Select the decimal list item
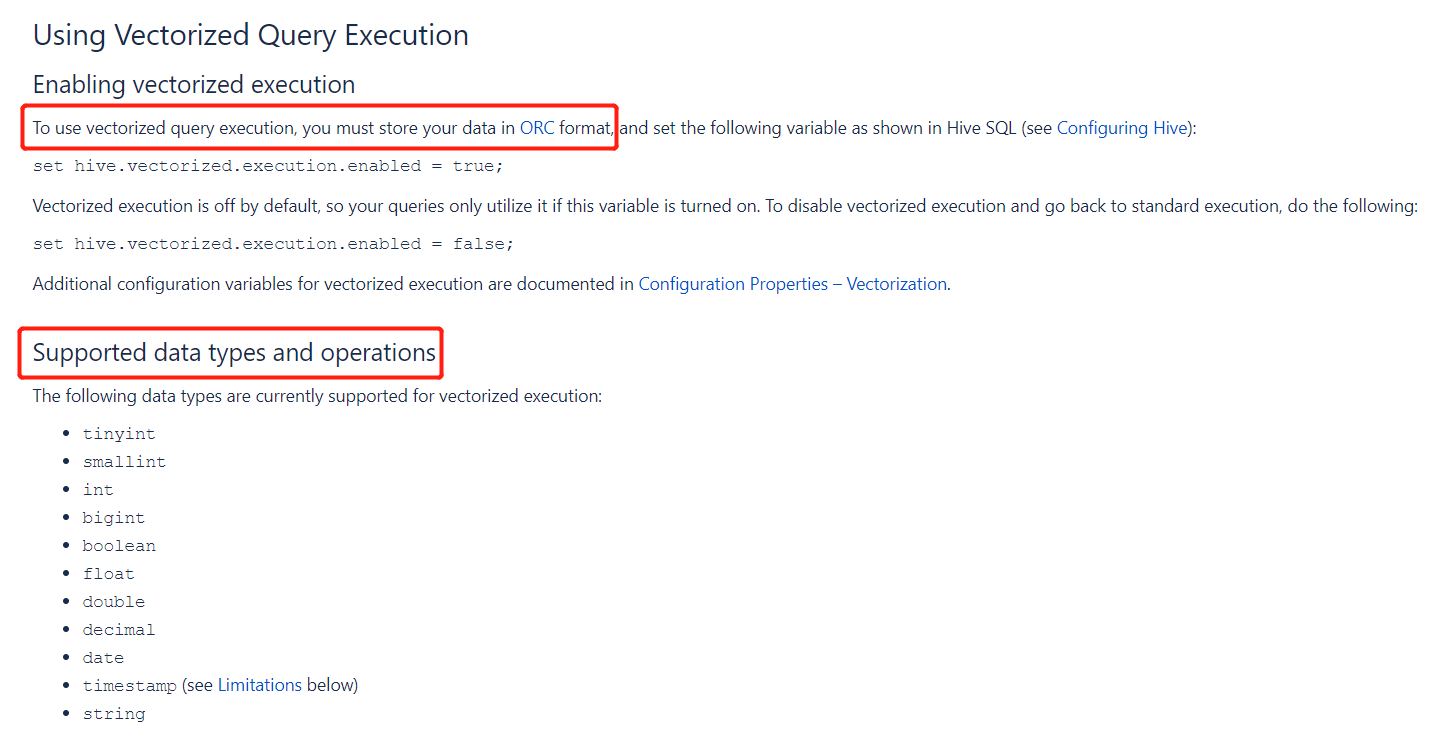 (x=119, y=630)
